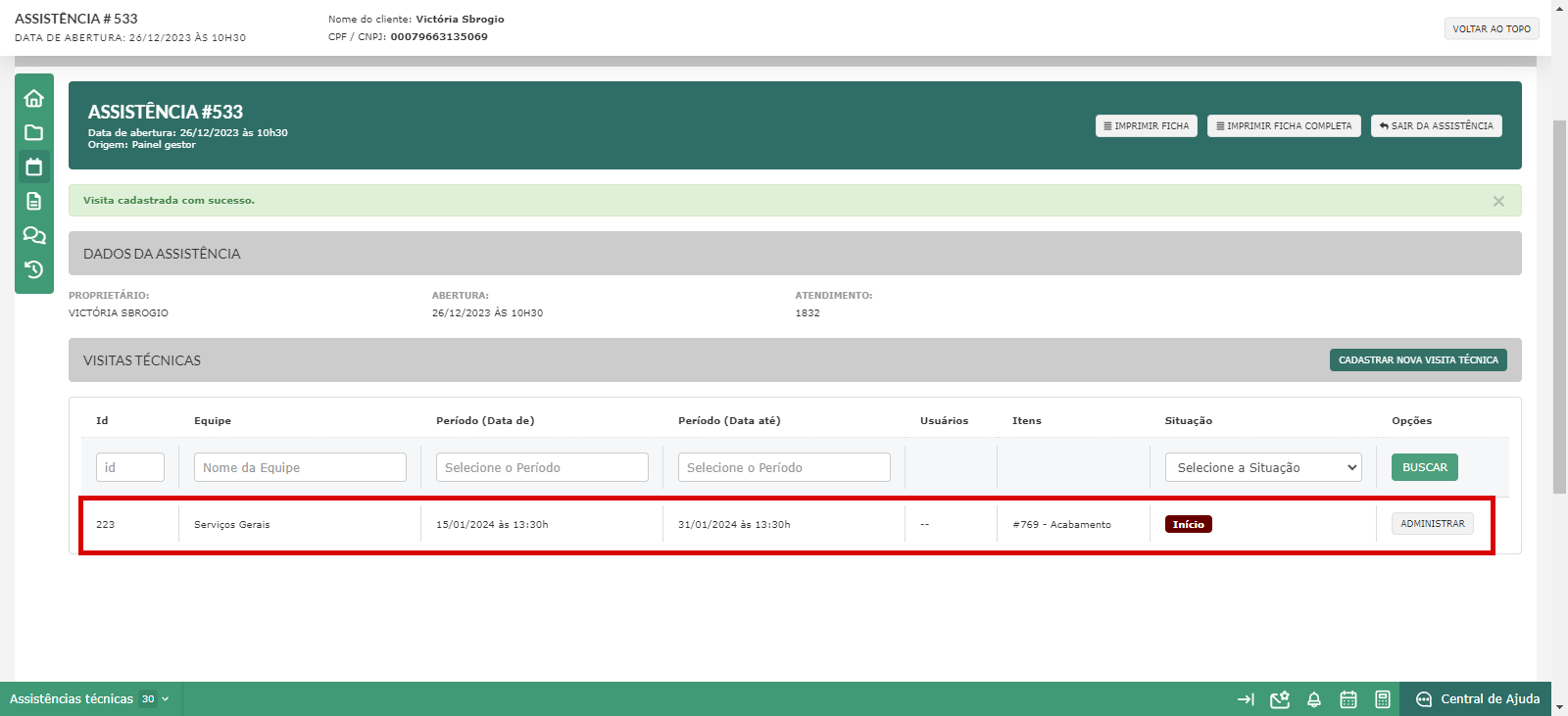Click the page vertical scrollbar
Image resolution: width=1568 pixels, height=716 pixels.
pos(1560,306)
